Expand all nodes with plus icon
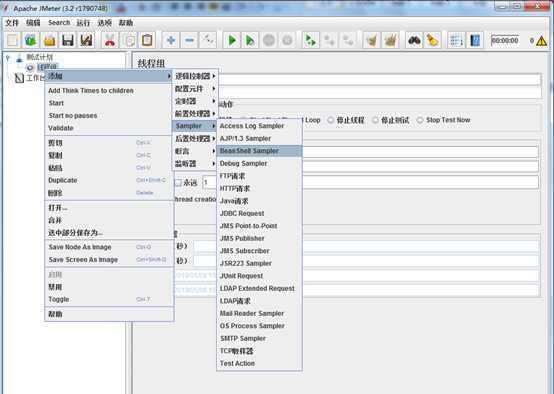Viewport: 554px width, 394px height. [x=171, y=40]
